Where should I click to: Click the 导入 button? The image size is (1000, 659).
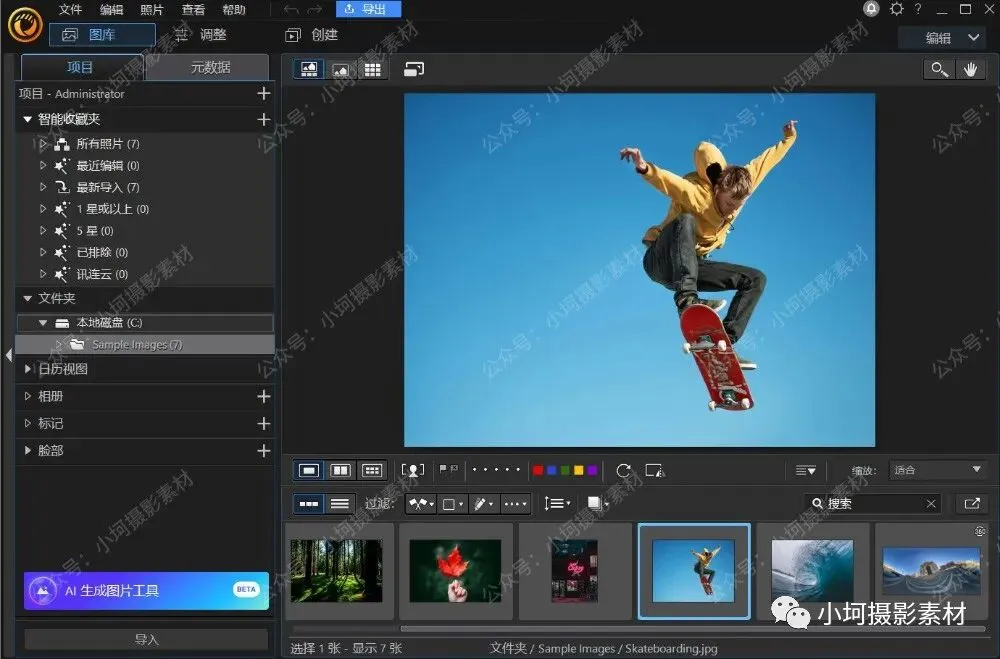pos(146,639)
